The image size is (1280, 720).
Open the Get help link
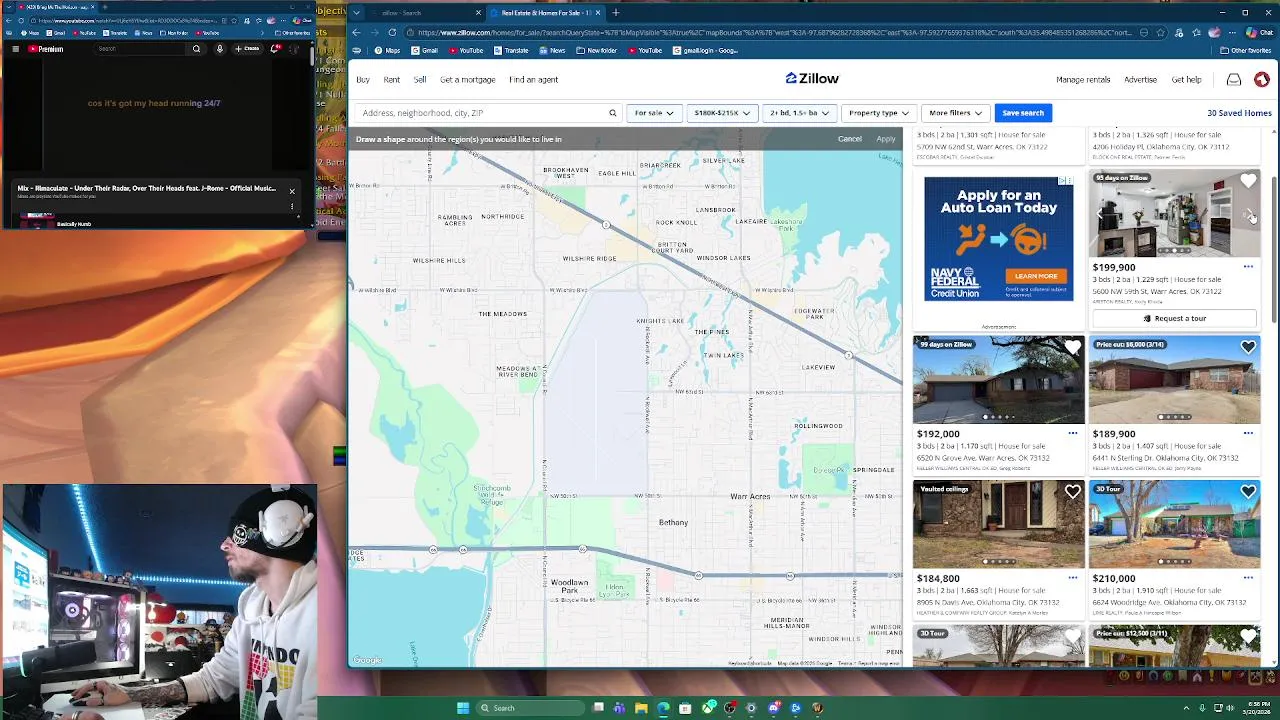tap(1186, 79)
